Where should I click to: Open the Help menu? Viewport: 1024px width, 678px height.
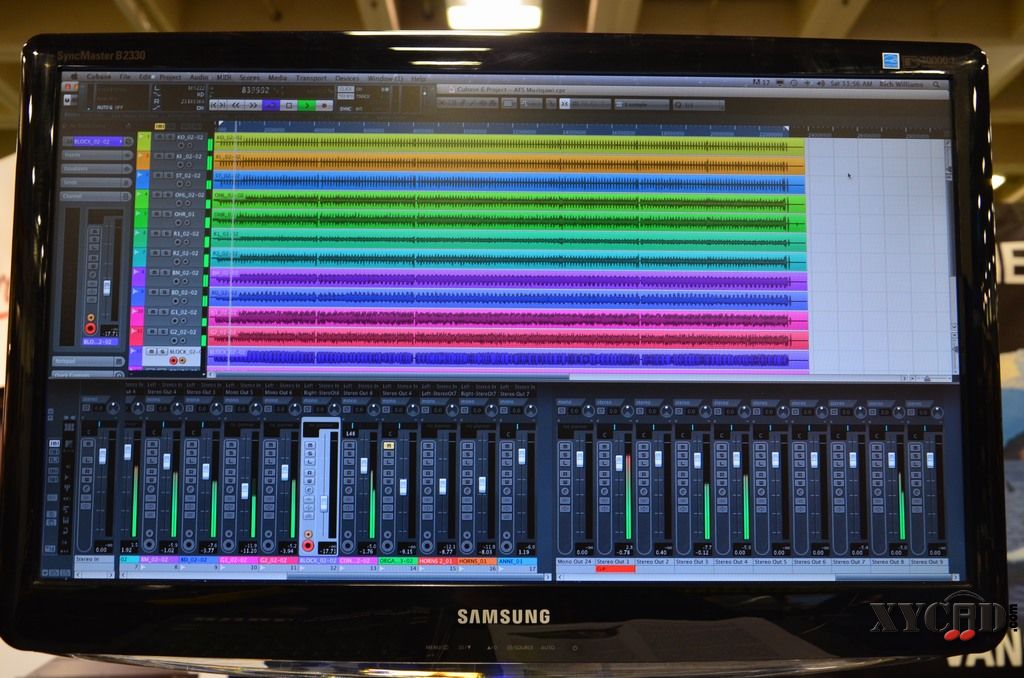(x=418, y=78)
